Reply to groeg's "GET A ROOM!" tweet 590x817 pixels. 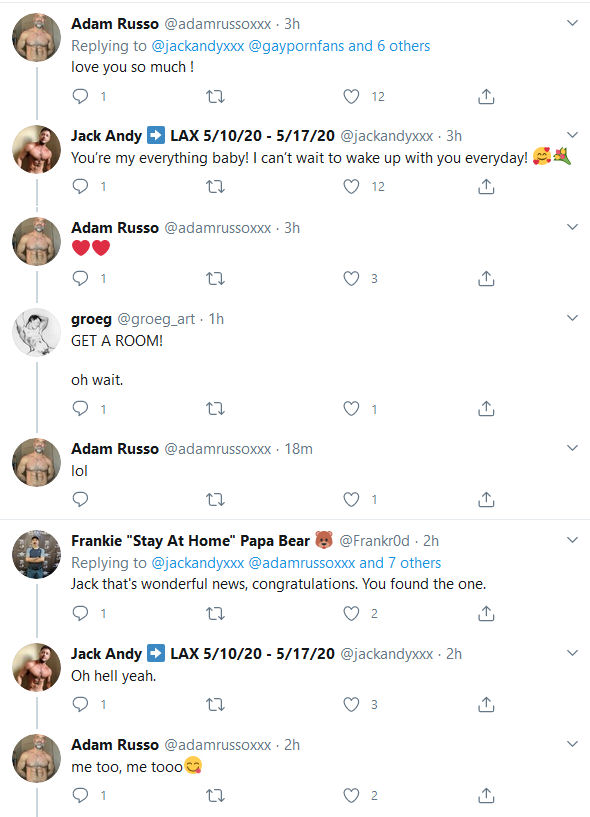pos(80,408)
